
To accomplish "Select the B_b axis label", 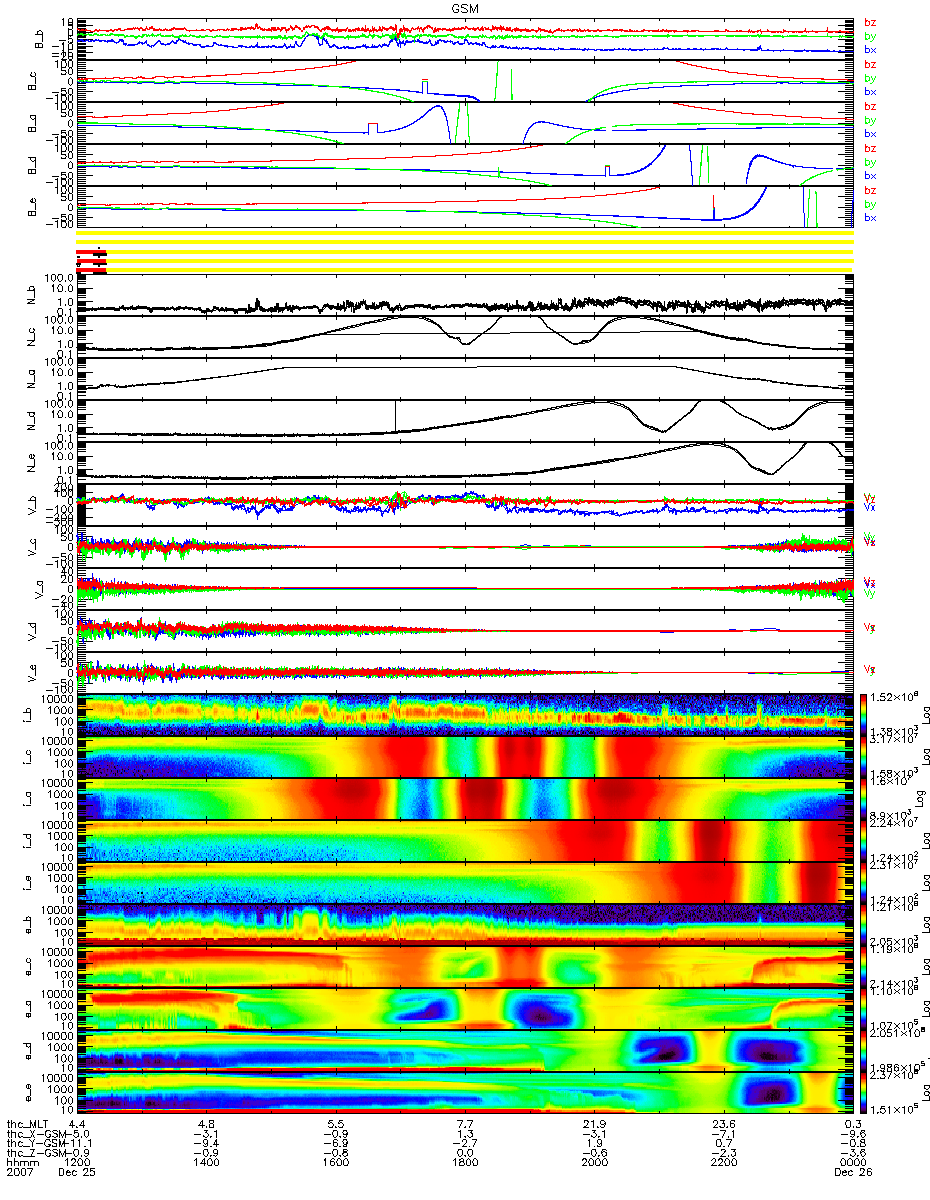I will coord(39,40).
